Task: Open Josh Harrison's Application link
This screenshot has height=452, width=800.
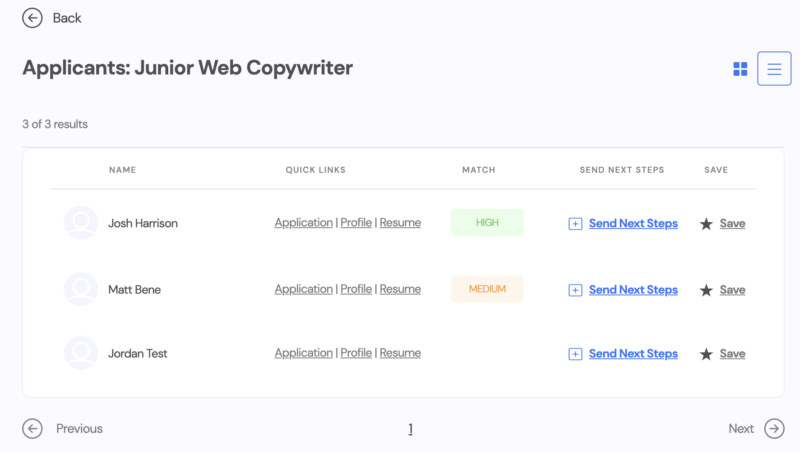Action: [303, 223]
